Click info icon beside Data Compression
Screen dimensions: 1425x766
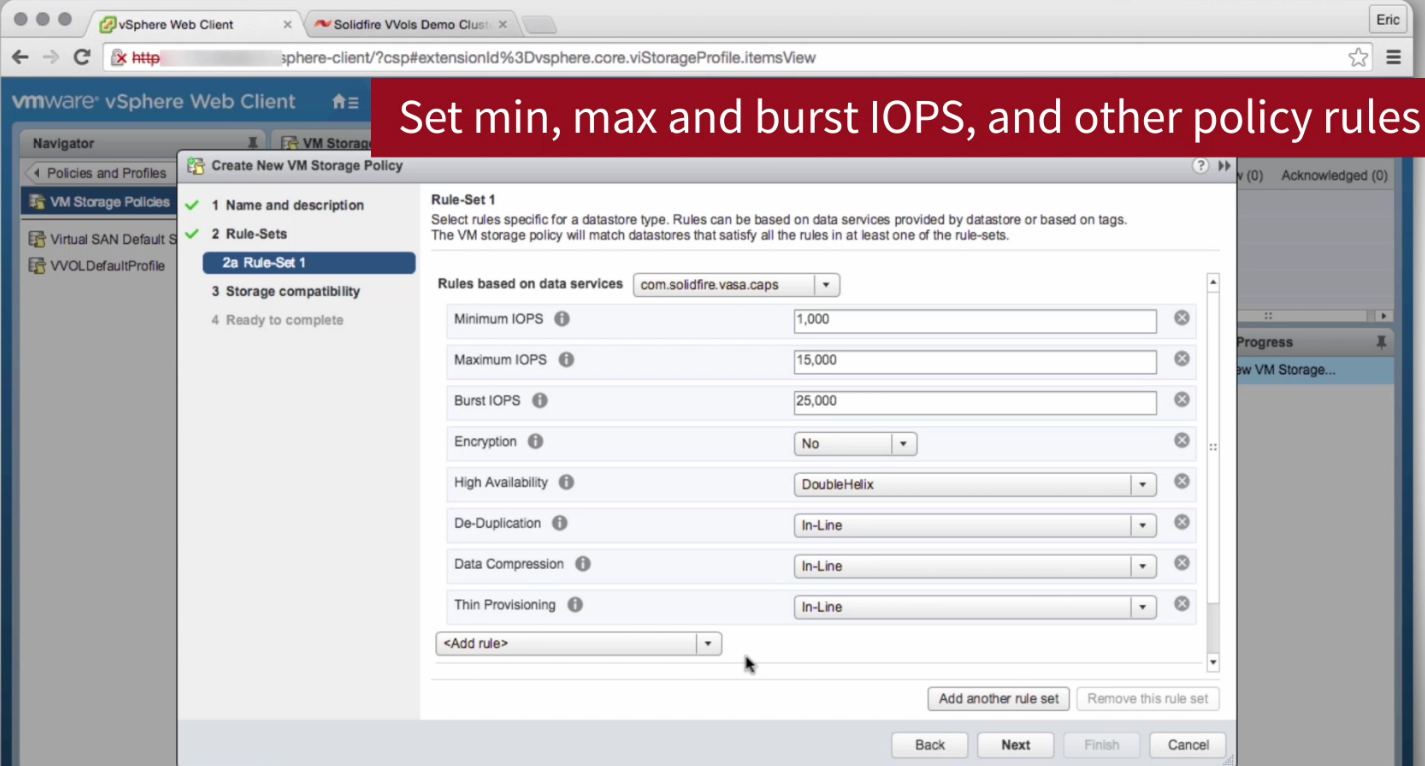pyautogui.click(x=583, y=564)
